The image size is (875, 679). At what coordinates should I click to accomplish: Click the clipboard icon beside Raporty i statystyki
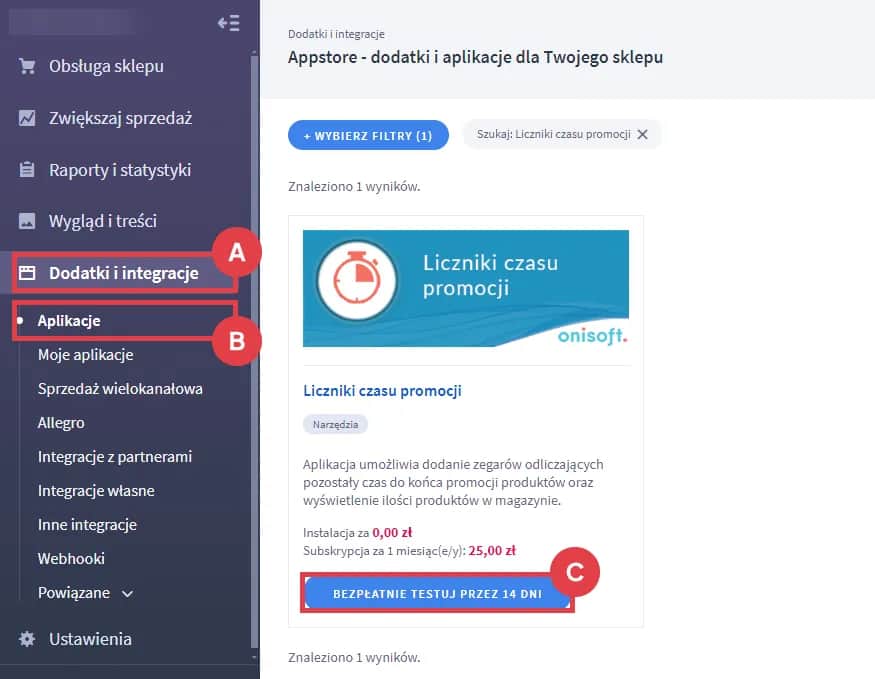pyautogui.click(x=27, y=170)
